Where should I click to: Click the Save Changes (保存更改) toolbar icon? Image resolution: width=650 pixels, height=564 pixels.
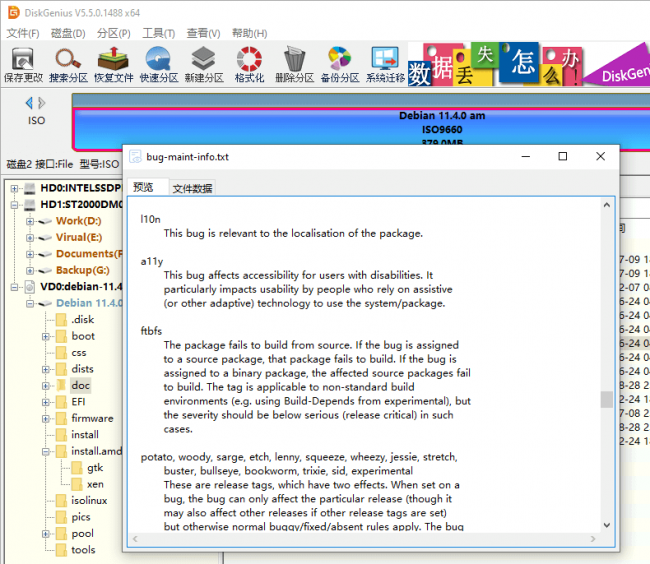[x=23, y=65]
